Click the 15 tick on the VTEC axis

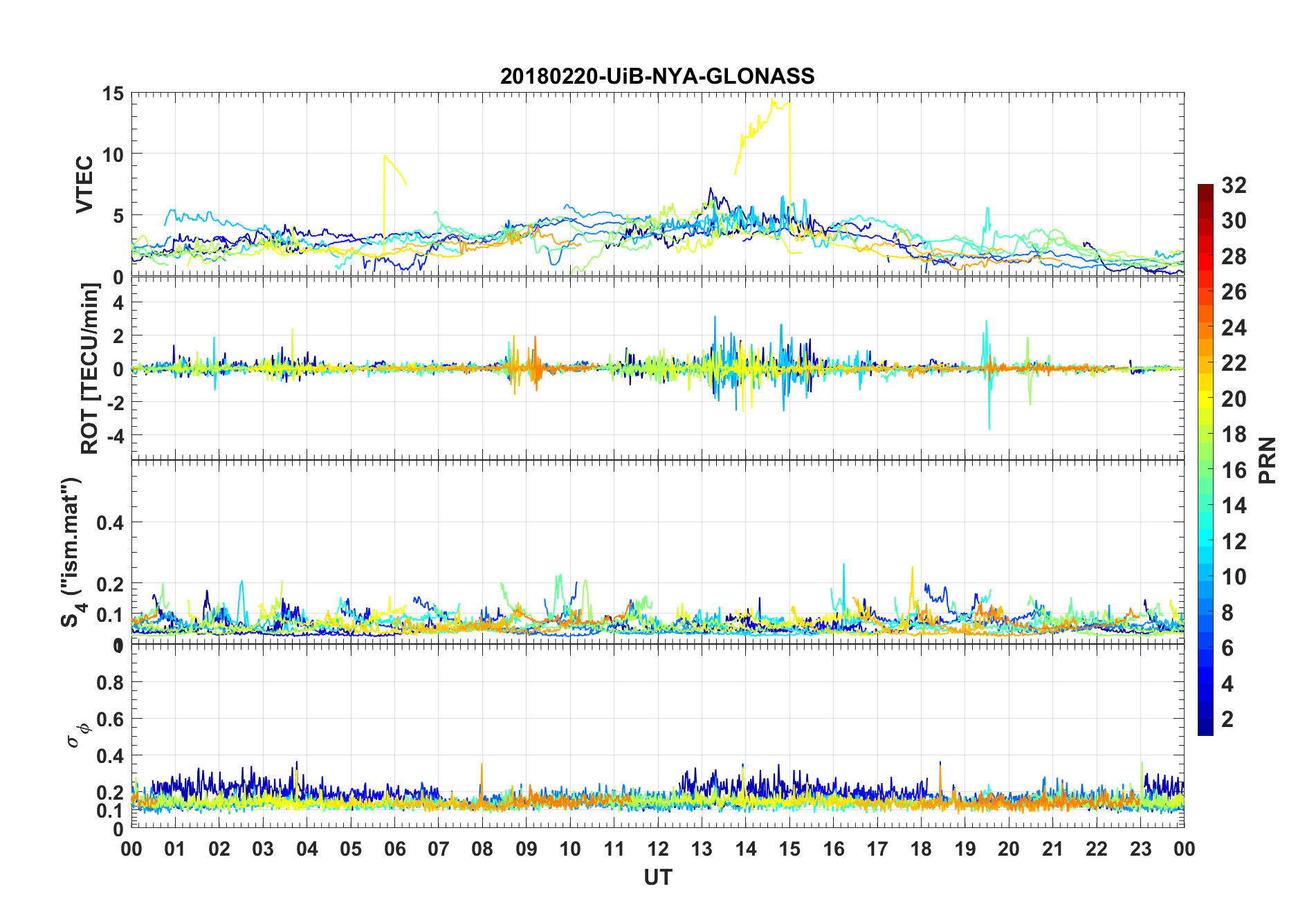pyautogui.click(x=113, y=93)
